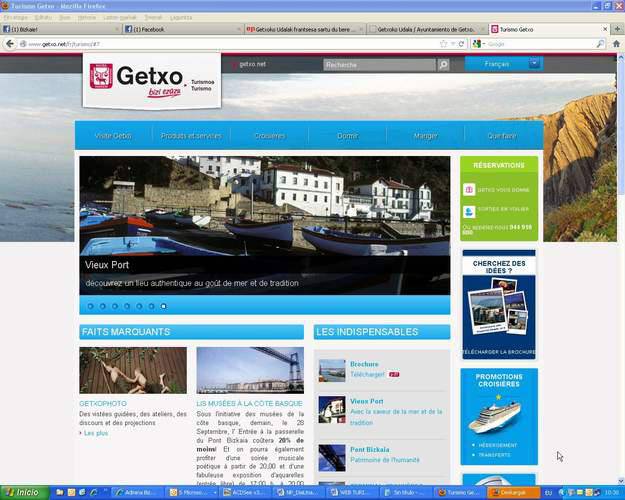Click the site identity globe in address bar
This screenshot has width=625, height=500.
point(23,44)
